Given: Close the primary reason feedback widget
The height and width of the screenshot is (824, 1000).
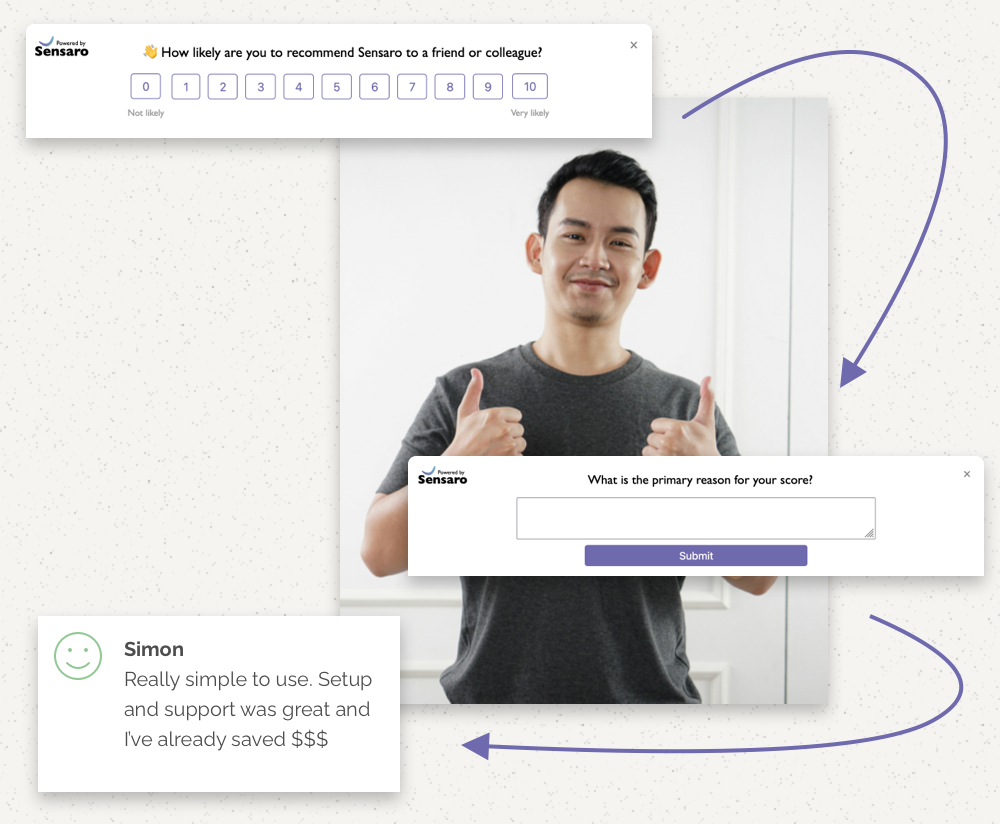Looking at the screenshot, I should point(967,474).
